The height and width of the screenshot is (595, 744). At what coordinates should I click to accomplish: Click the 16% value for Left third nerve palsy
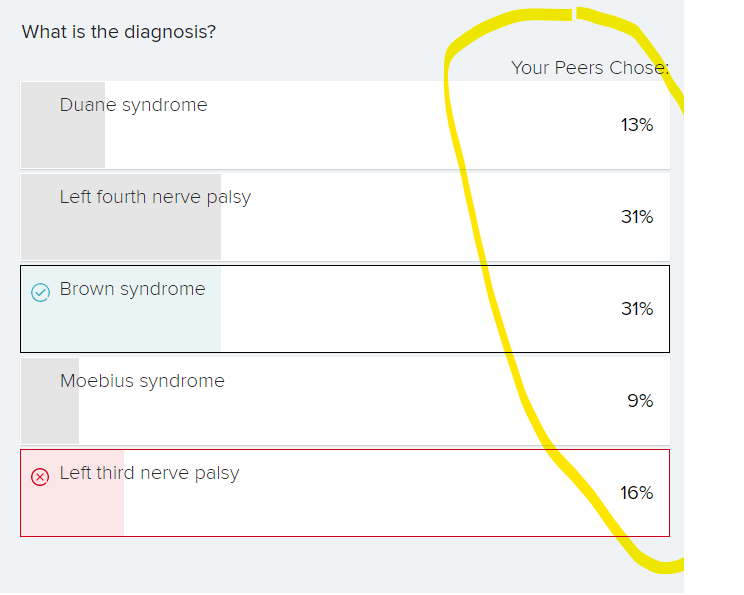636,493
